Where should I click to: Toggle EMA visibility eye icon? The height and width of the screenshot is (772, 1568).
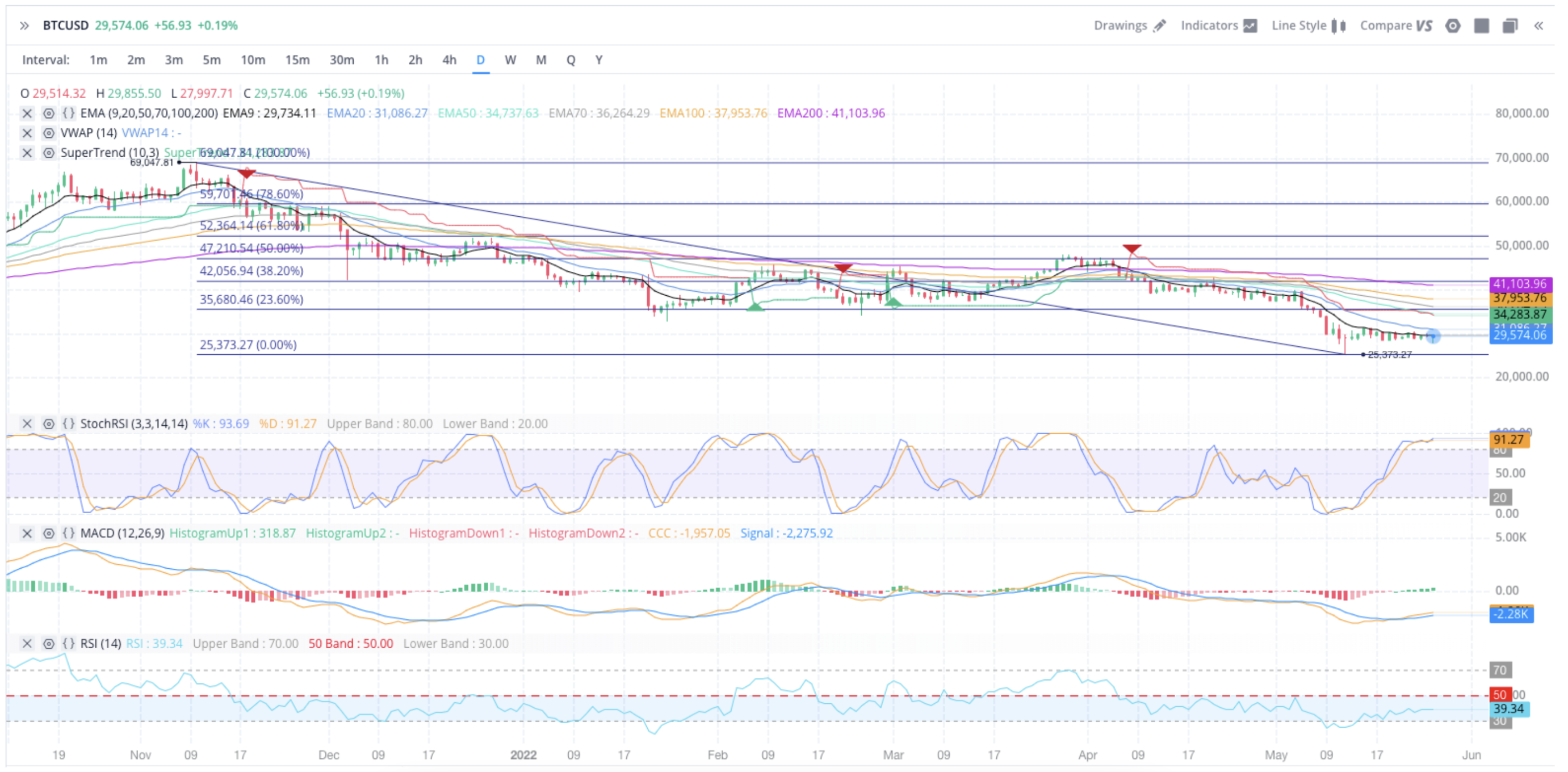point(49,113)
